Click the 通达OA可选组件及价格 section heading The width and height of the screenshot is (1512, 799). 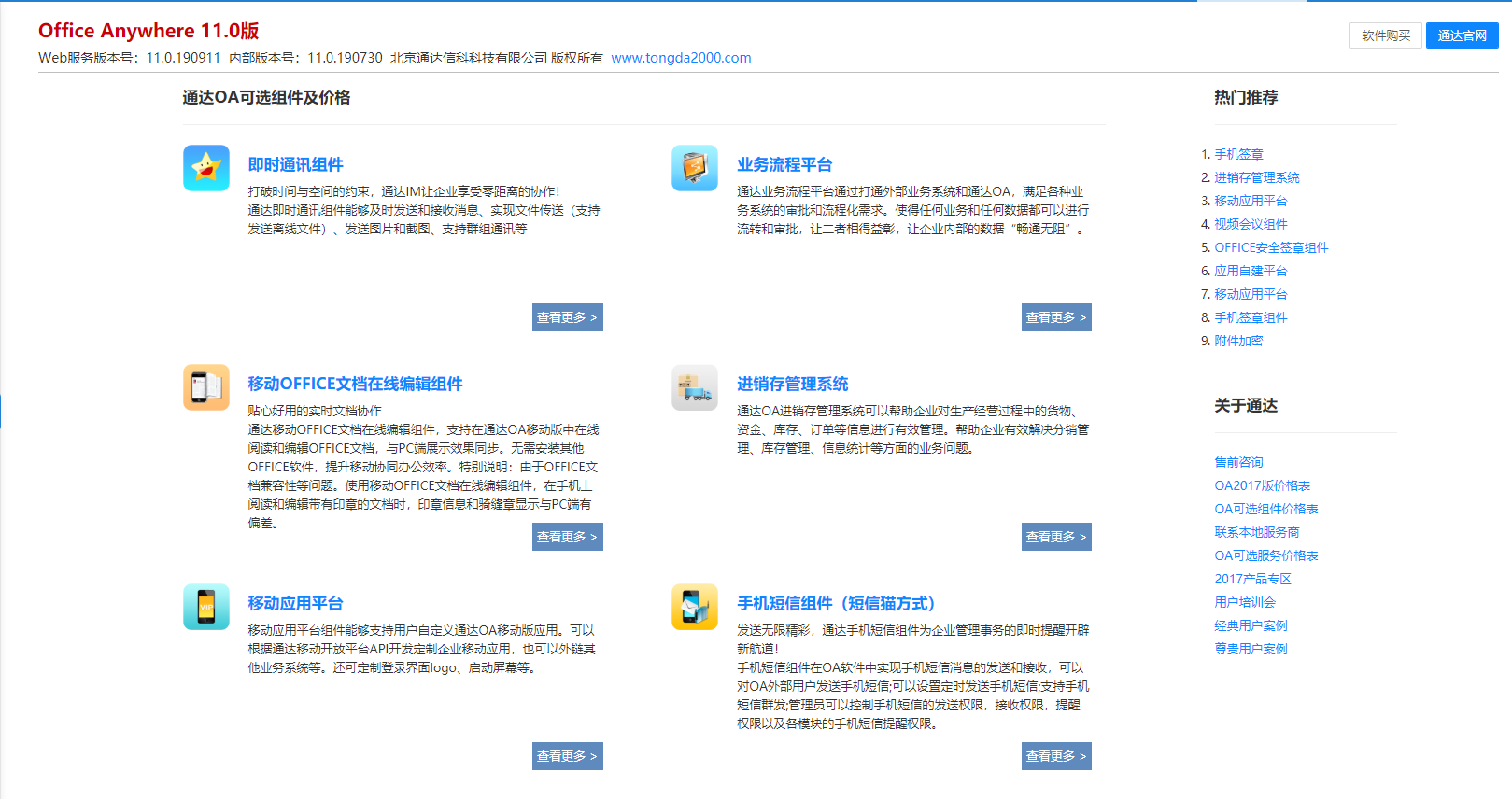266,97
